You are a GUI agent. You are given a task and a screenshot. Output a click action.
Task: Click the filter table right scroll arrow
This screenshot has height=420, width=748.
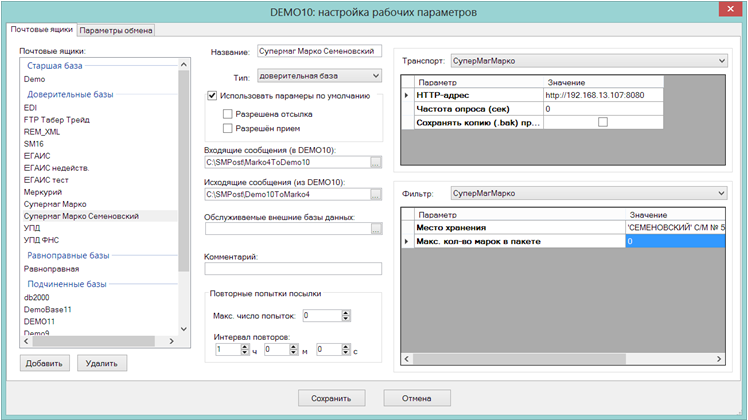(x=719, y=359)
